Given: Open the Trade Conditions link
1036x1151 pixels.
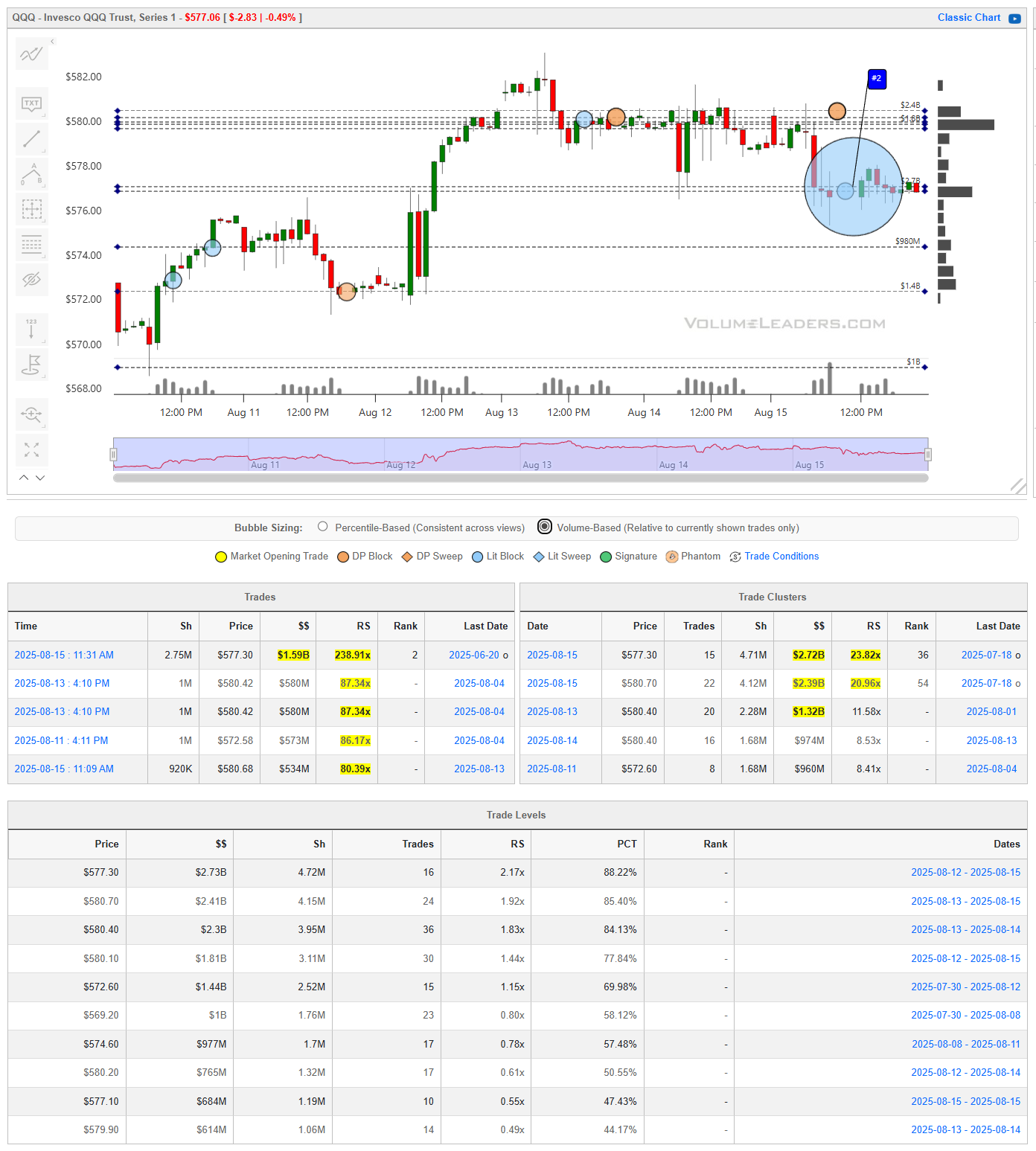Looking at the screenshot, I should (781, 556).
